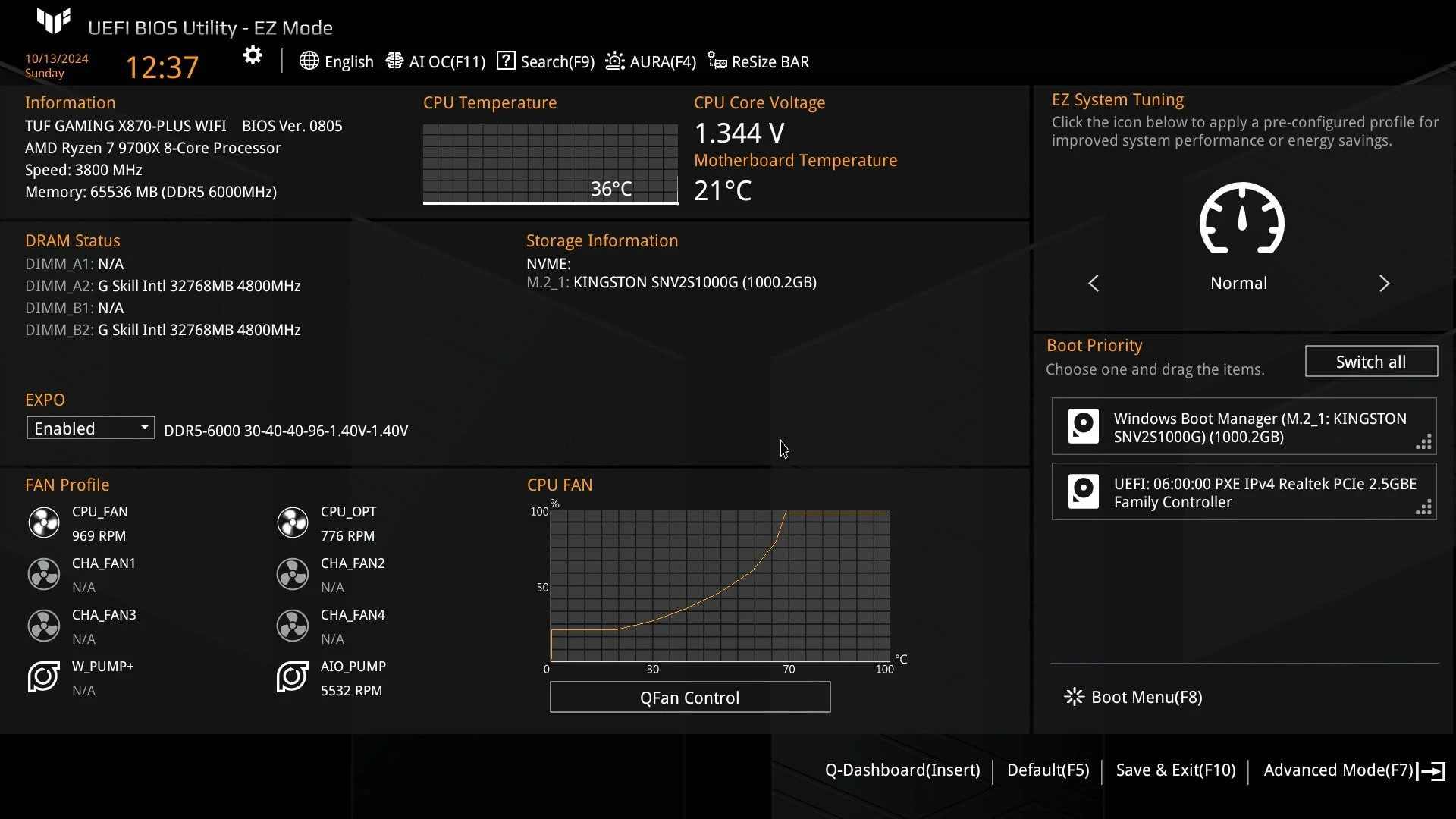Click the CPU FAN curve chart
The image size is (1456, 819).
tap(720, 586)
